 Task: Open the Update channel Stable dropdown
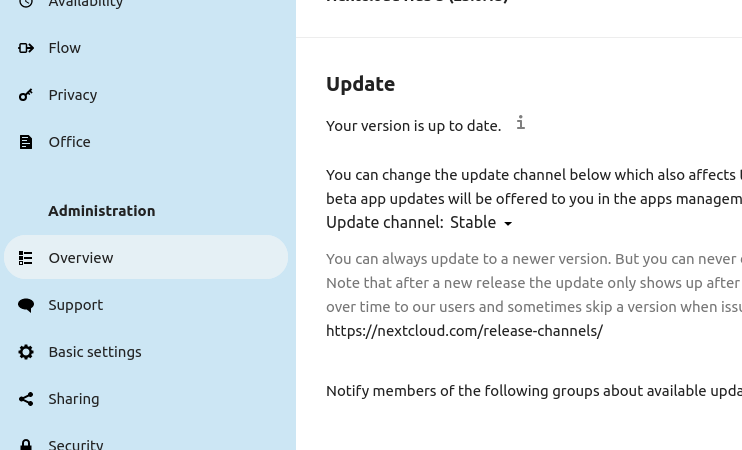(x=481, y=223)
